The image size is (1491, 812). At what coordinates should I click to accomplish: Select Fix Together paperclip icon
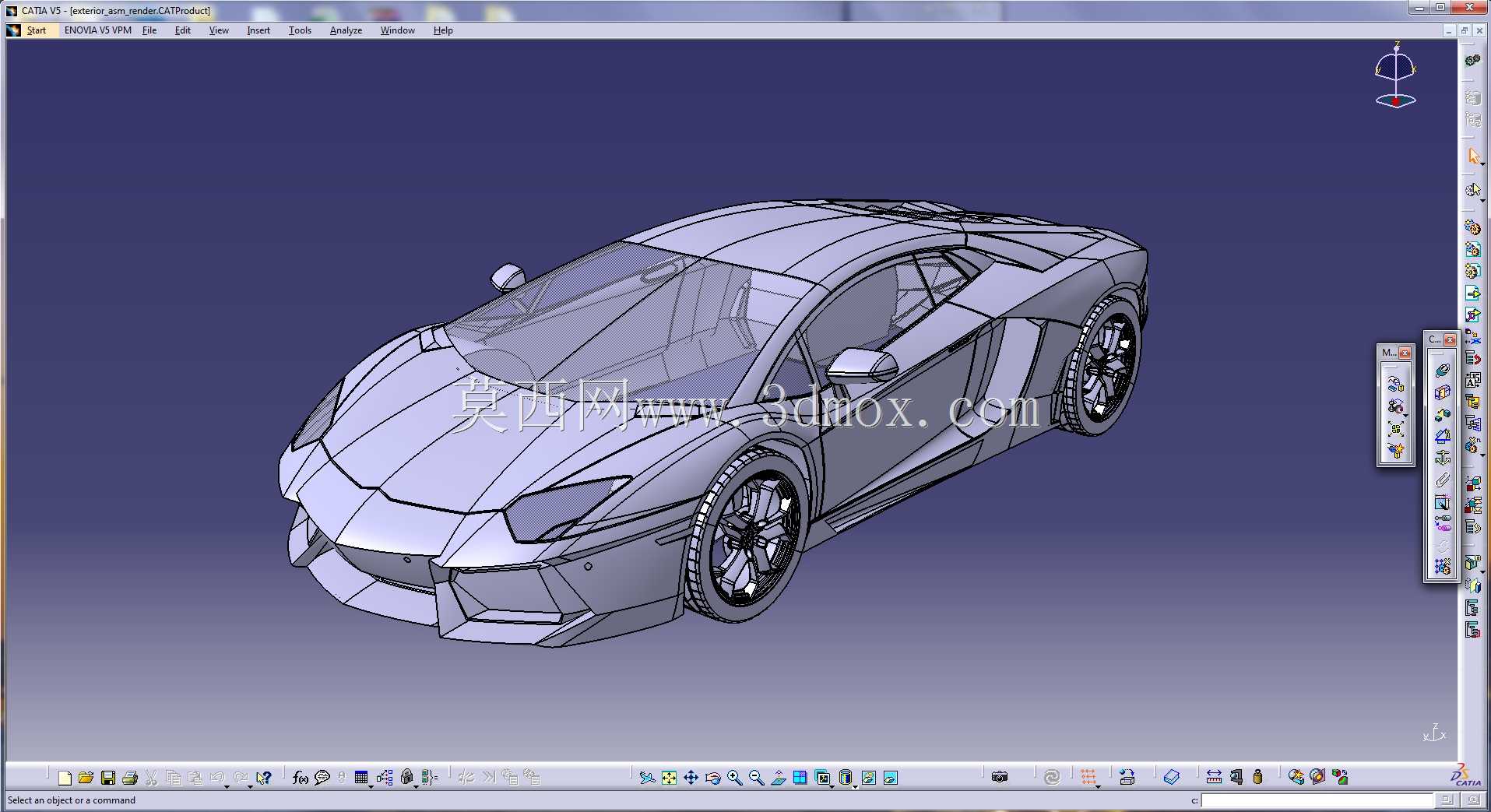pos(1443,480)
